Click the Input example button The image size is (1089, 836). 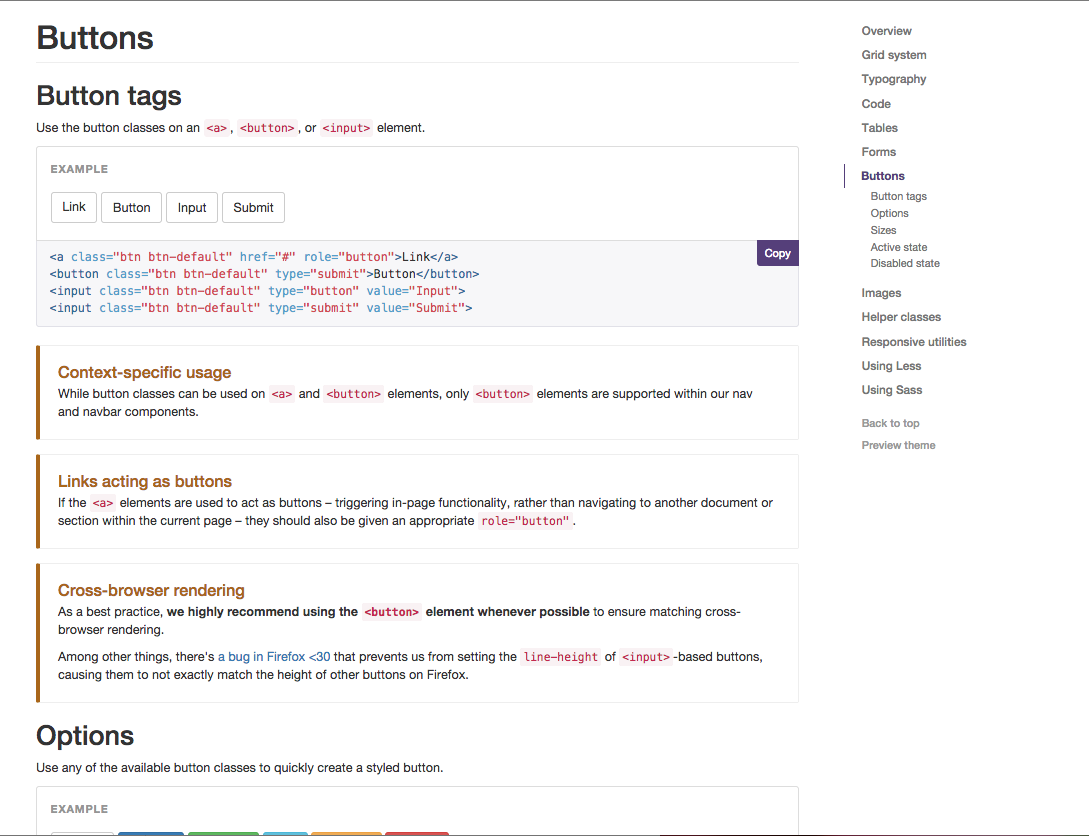pyautogui.click(x=192, y=208)
